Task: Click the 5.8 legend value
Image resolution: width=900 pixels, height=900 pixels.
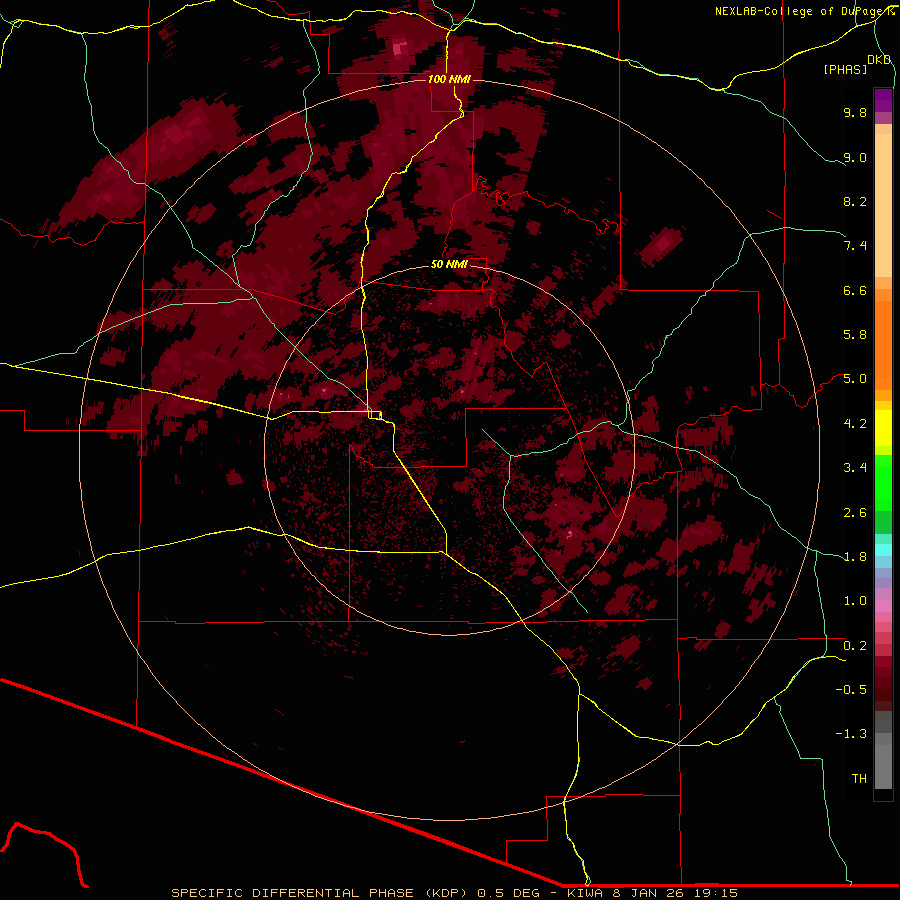Action: click(x=855, y=335)
